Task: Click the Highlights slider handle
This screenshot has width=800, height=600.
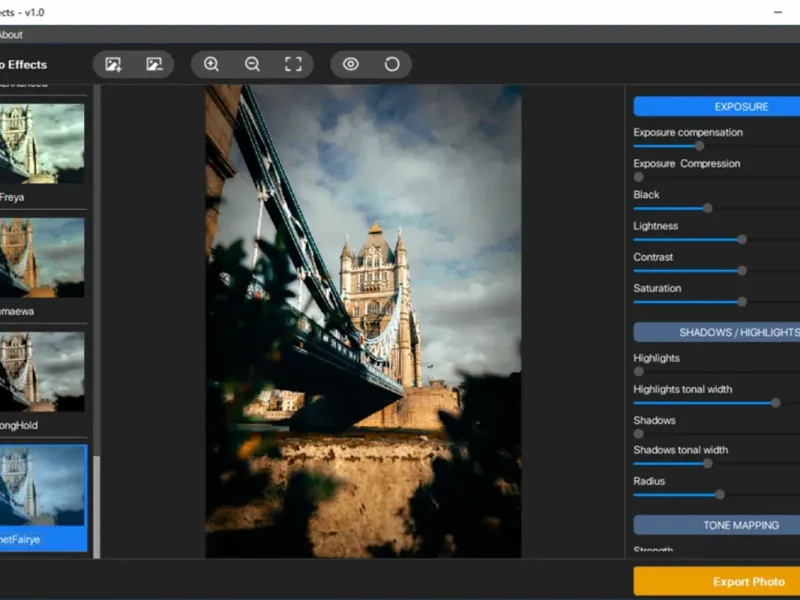Action: point(639,371)
